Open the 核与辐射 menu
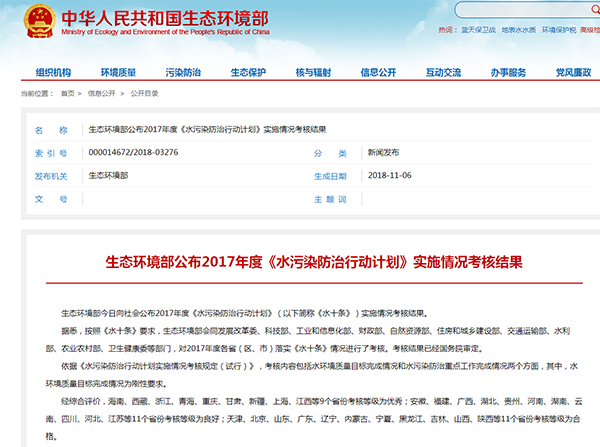 (313, 73)
